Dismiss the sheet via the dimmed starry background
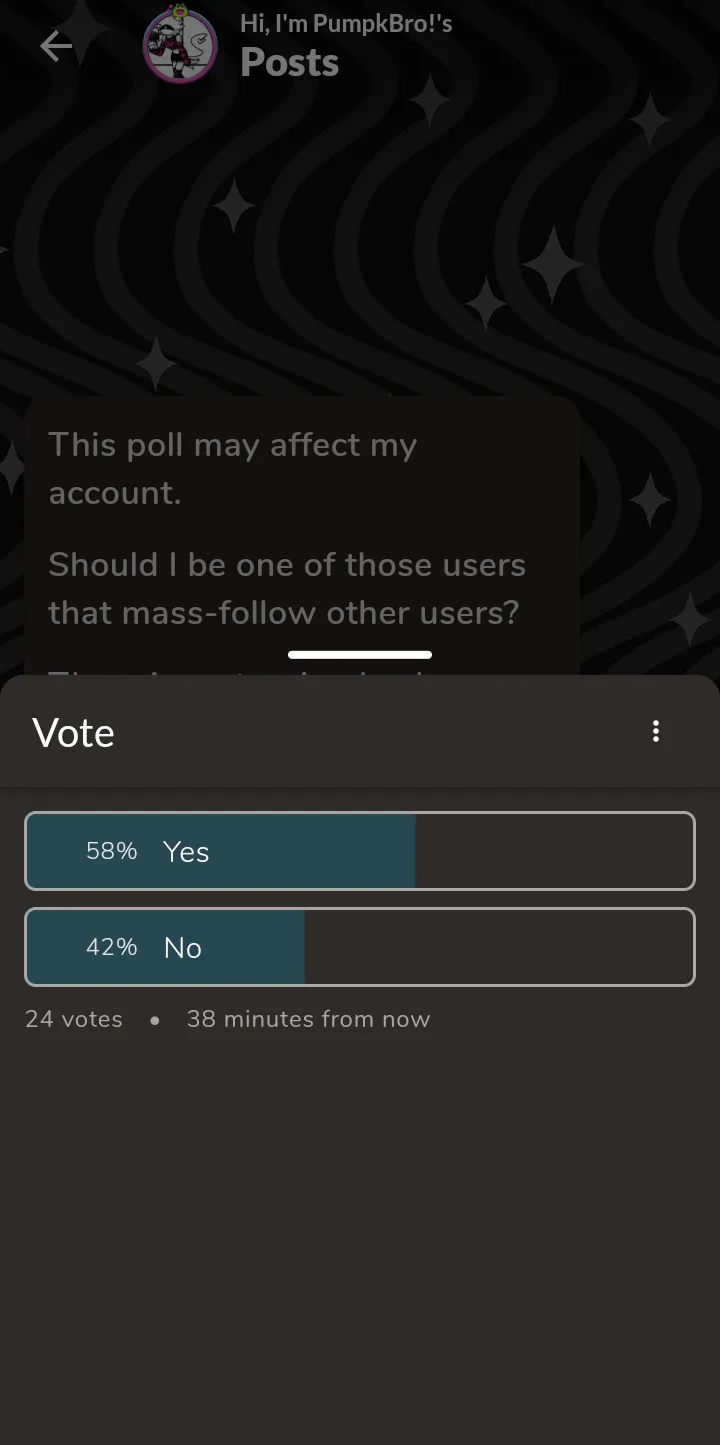The image size is (720, 1445). pyautogui.click(x=360, y=250)
